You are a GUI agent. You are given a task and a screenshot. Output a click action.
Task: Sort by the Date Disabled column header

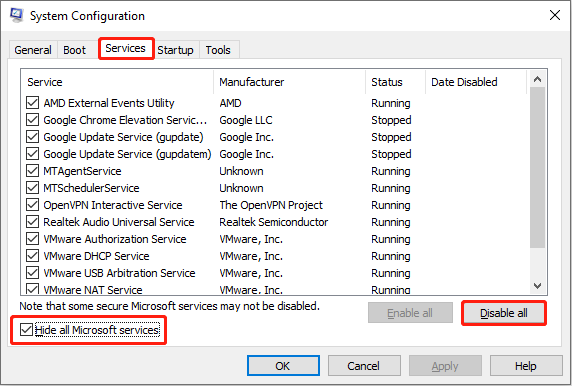coord(476,82)
